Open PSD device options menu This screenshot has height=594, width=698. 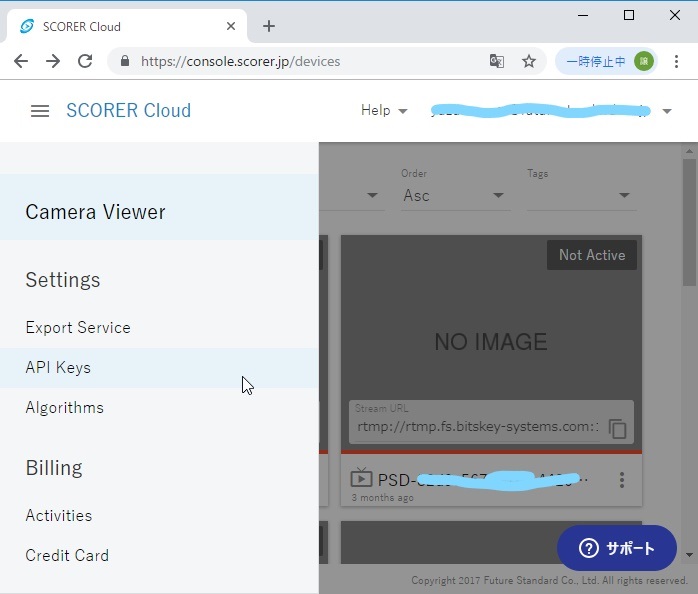622,480
